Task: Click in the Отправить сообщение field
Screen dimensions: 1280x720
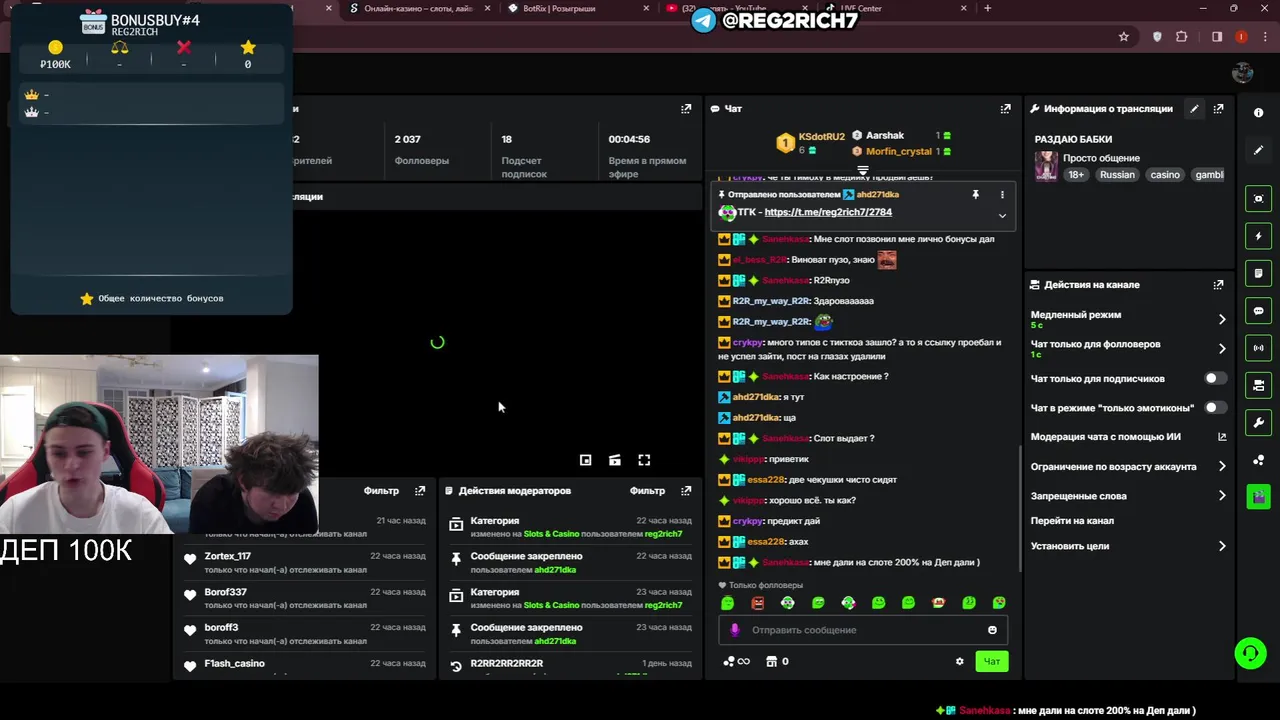Action: pos(862,630)
